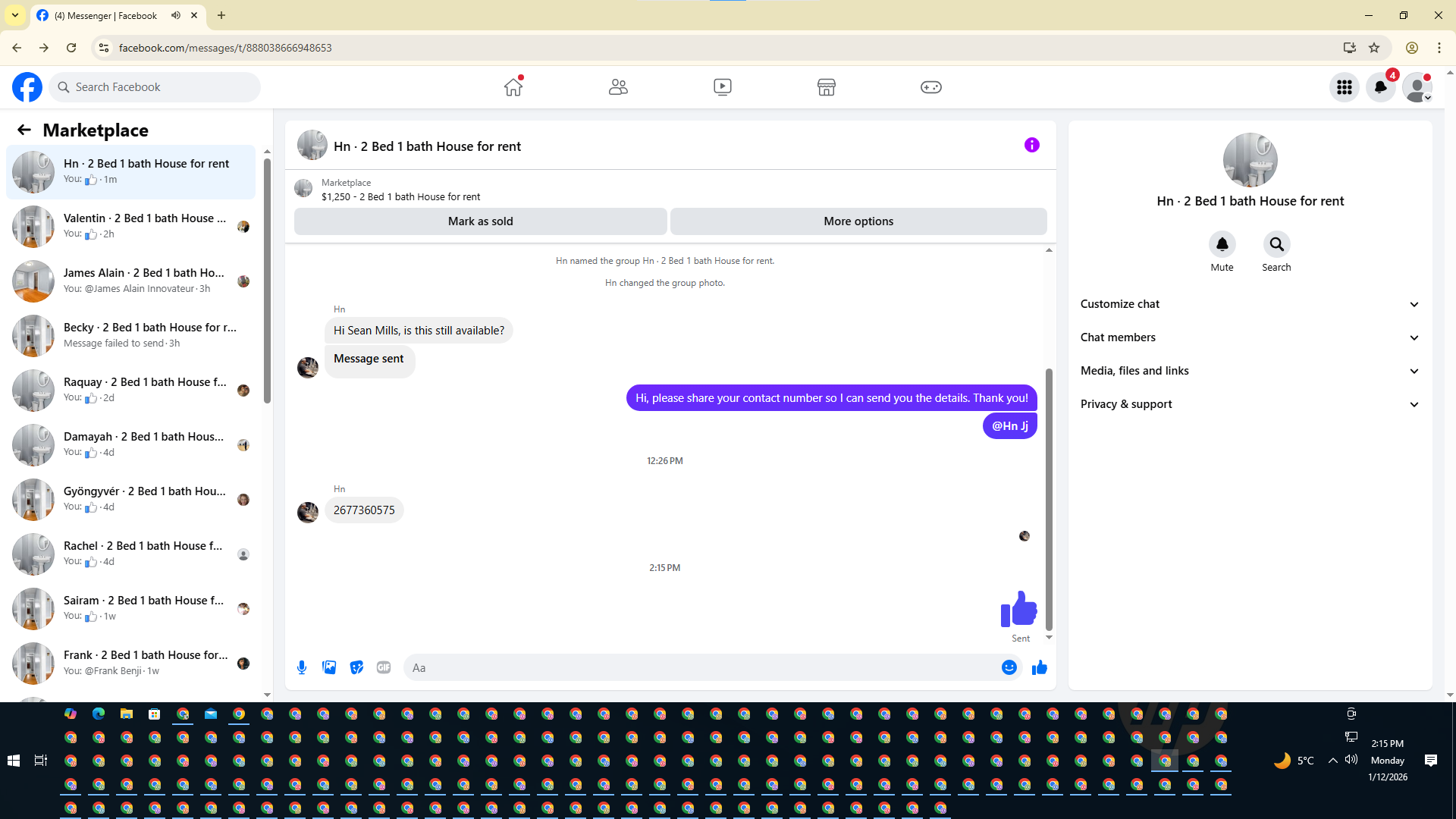1456x819 pixels.
Task: Expand Chat members section
Action: tap(1250, 337)
